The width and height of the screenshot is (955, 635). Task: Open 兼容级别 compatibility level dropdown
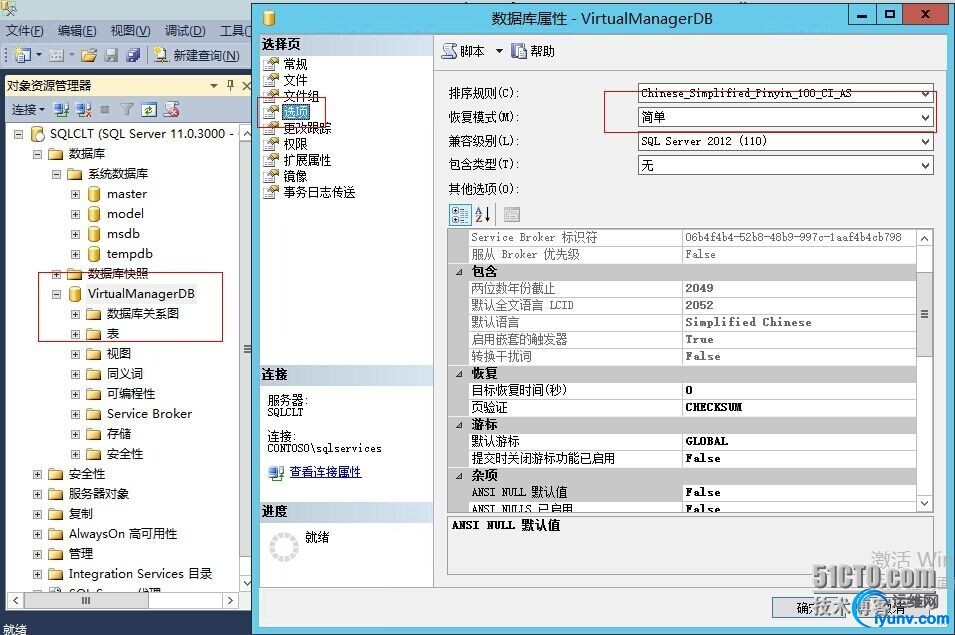(x=925, y=141)
